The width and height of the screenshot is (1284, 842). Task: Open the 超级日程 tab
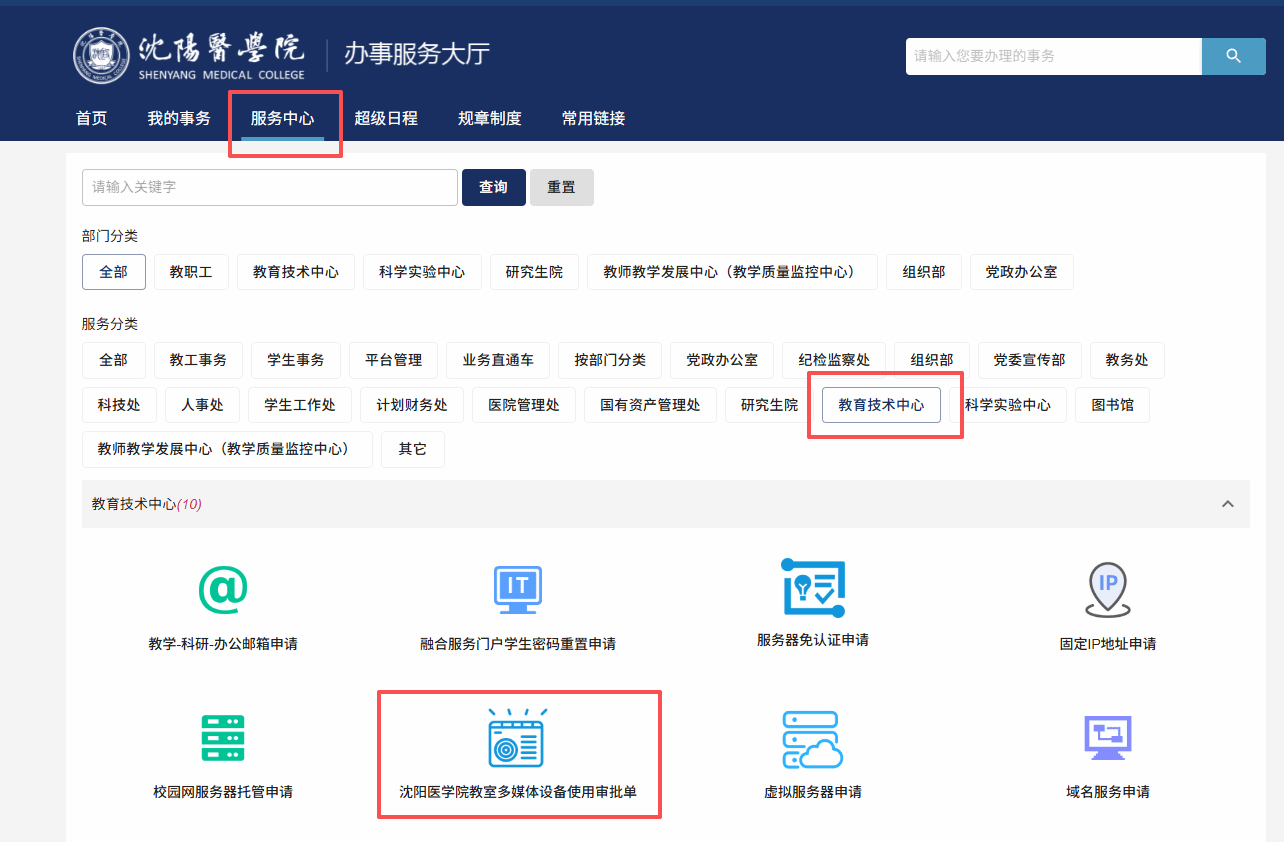[386, 118]
